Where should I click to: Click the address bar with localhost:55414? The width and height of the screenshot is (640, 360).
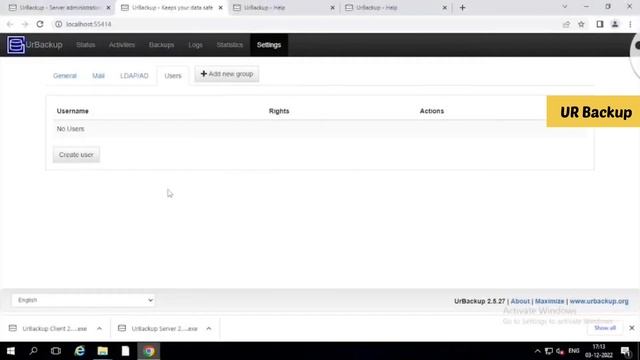pyautogui.click(x=306, y=24)
